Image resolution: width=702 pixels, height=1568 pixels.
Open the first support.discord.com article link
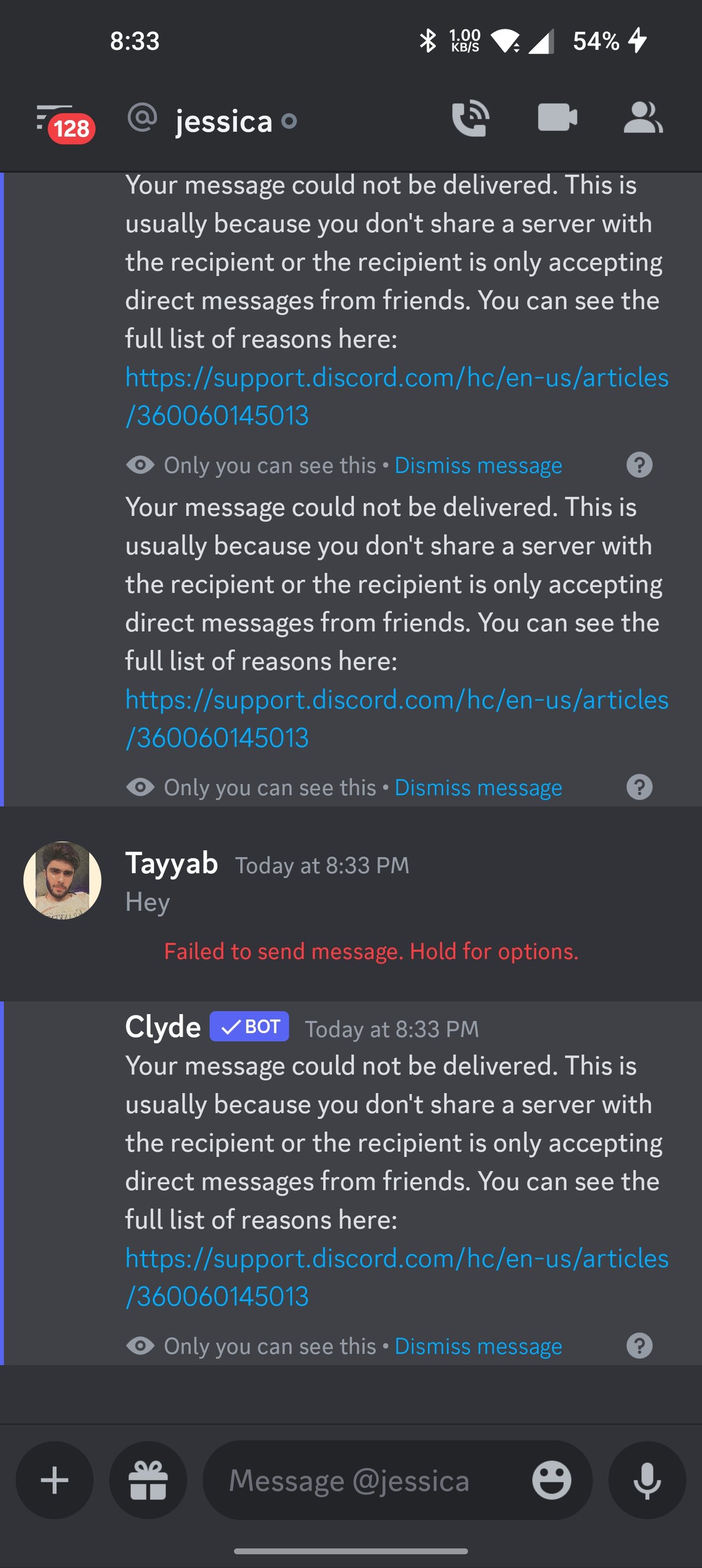coord(397,397)
